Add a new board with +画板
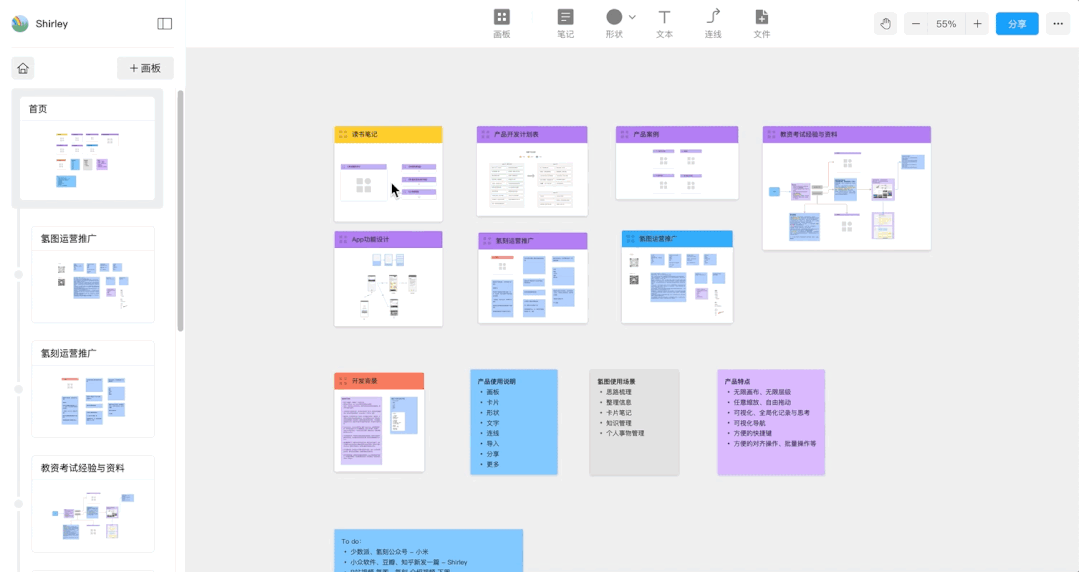The image size is (1079, 572). 145,68
